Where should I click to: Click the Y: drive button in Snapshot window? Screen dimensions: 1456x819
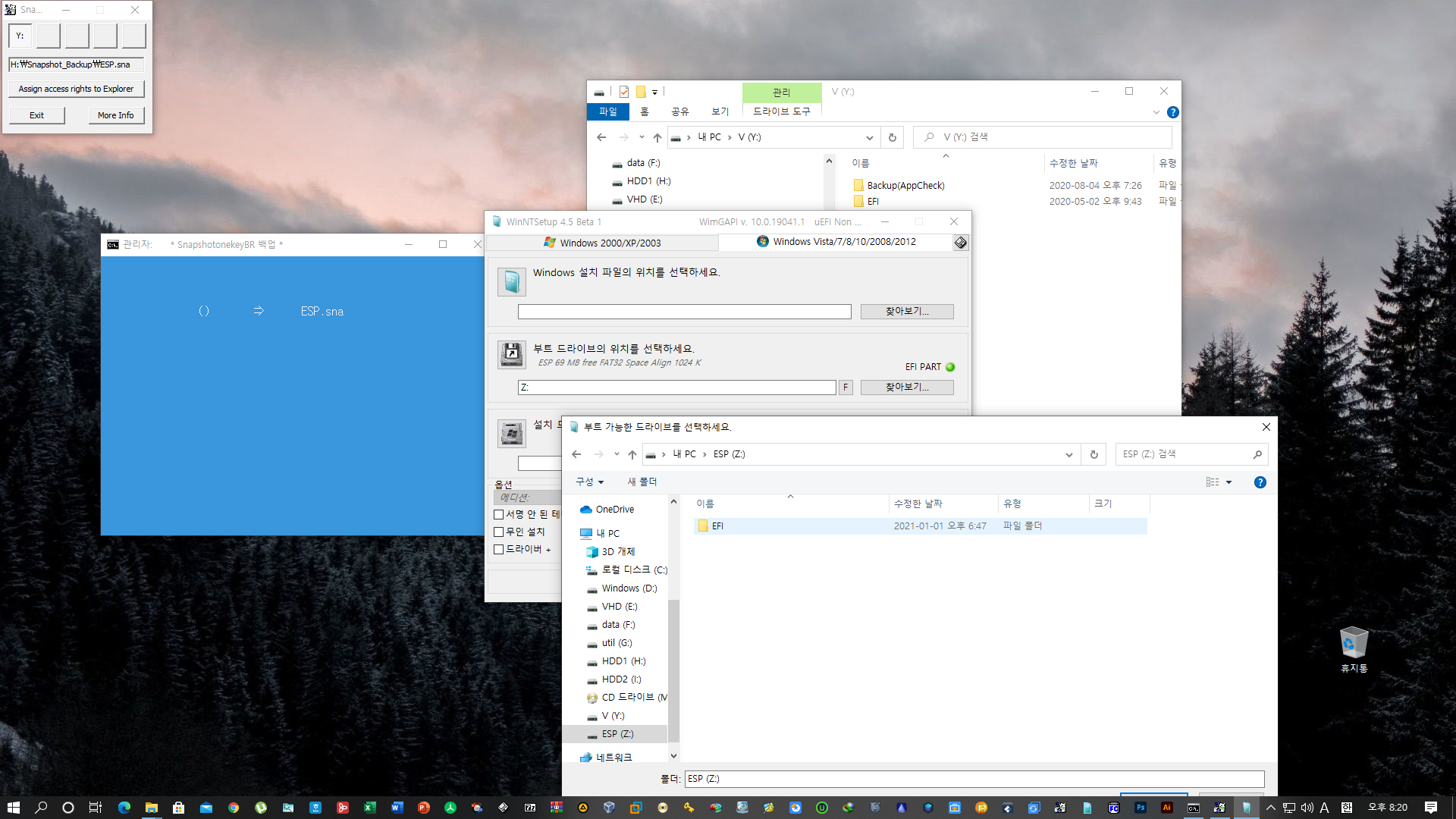pyautogui.click(x=20, y=36)
